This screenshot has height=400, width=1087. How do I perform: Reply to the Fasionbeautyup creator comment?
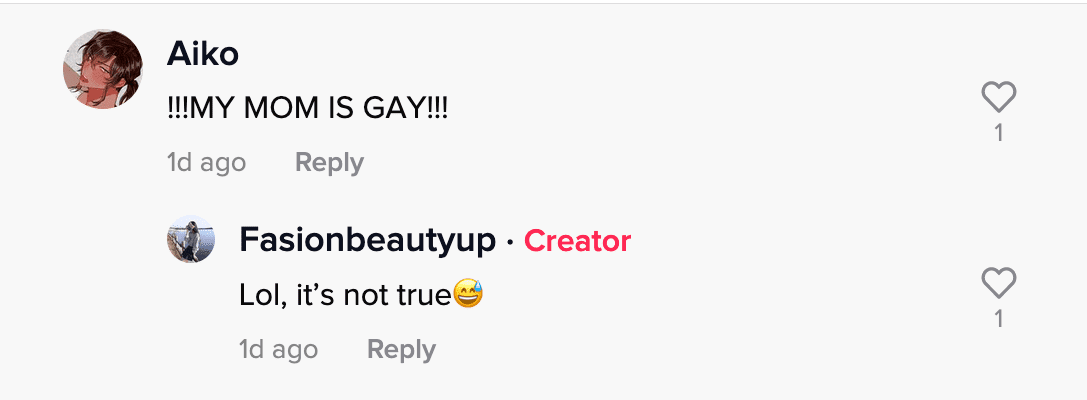[x=401, y=349]
